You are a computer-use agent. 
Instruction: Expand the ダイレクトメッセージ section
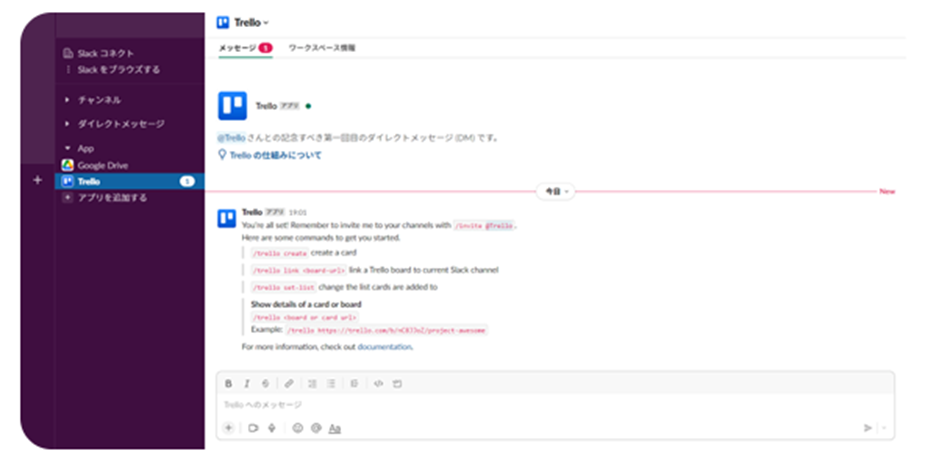pos(114,124)
